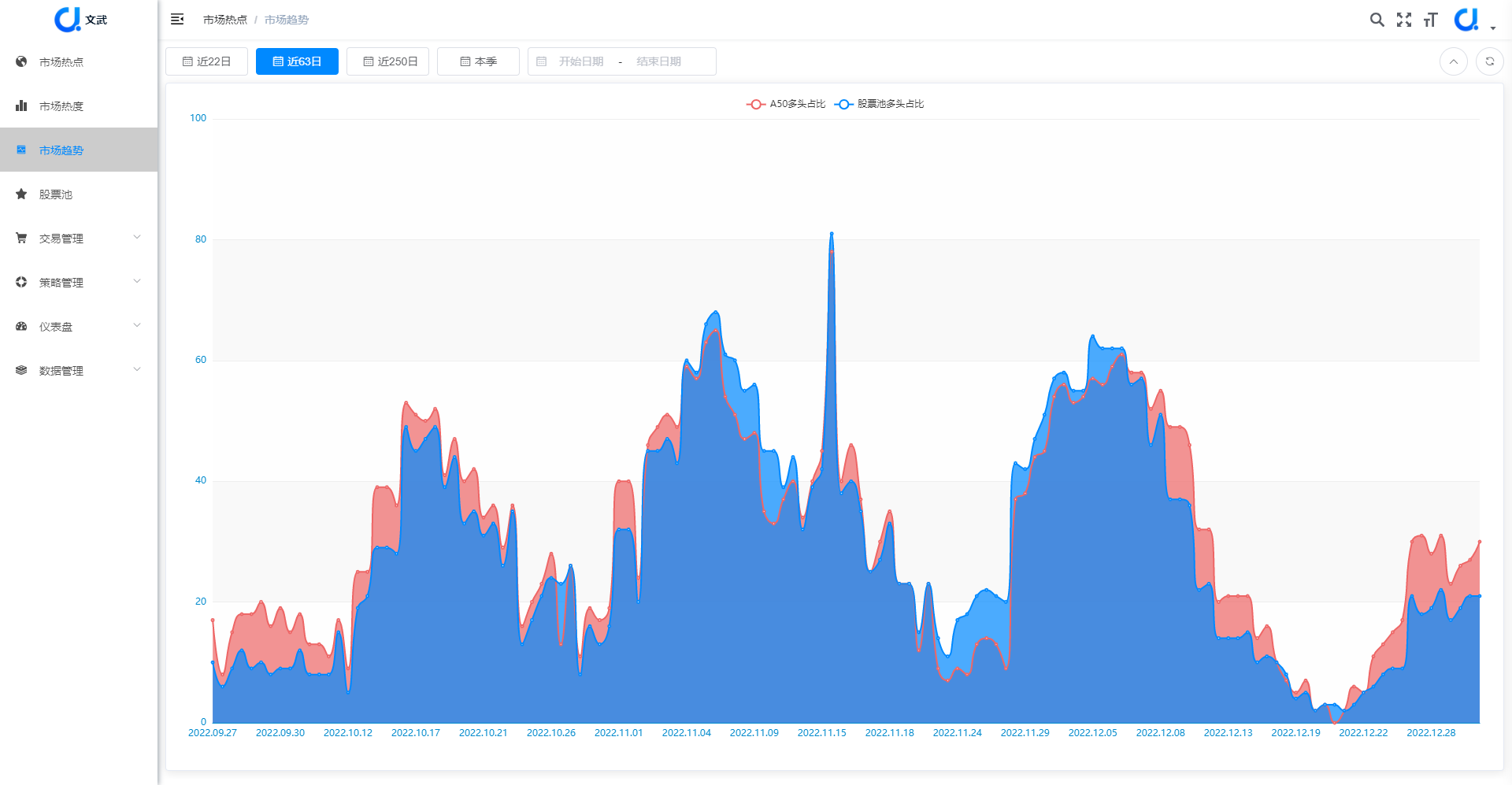Open the user avatar menu
The image size is (1512, 785).
click(x=1473, y=20)
